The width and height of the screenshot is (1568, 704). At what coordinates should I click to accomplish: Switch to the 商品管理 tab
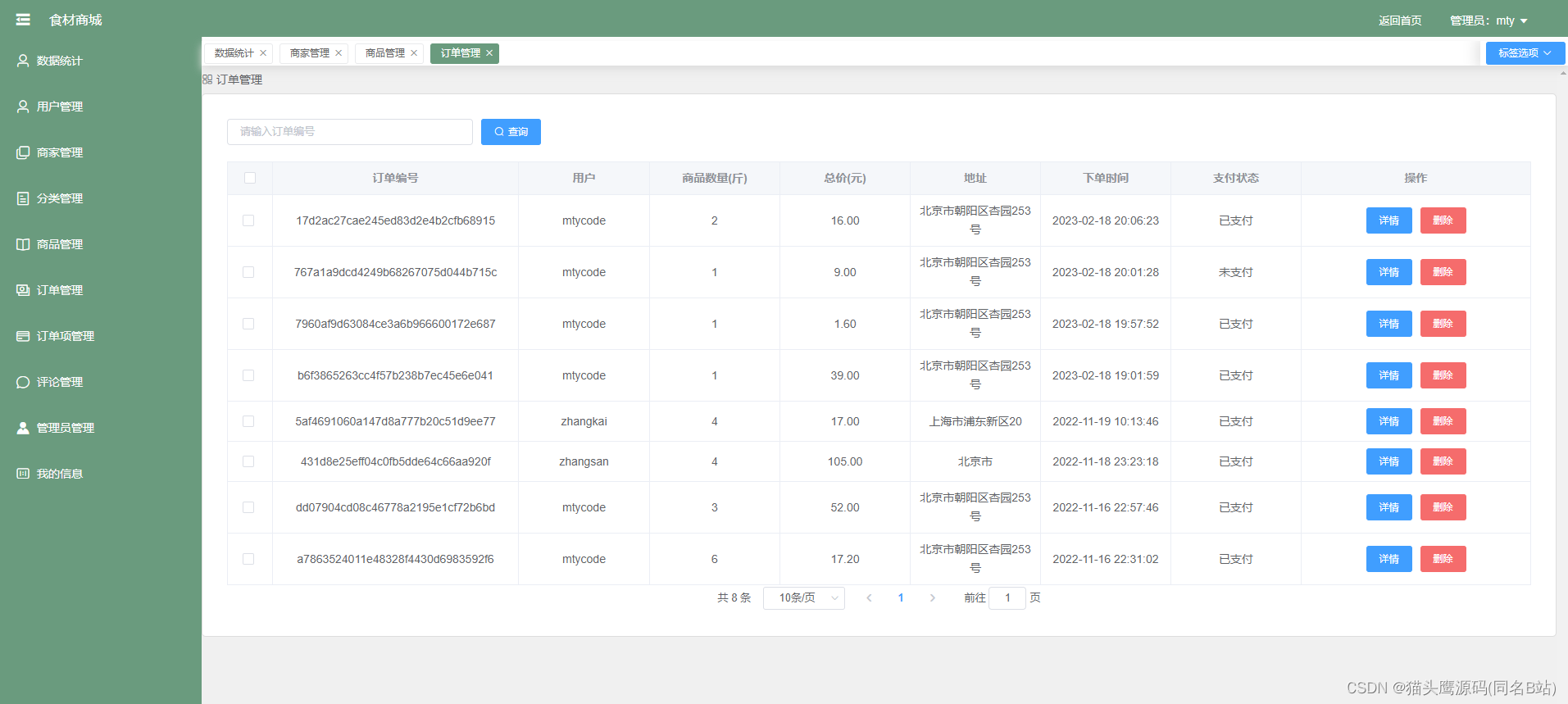point(385,53)
